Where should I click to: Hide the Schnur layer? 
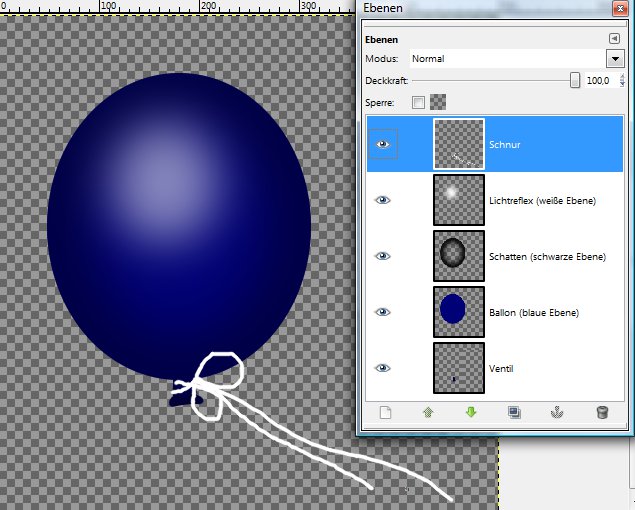coord(382,145)
